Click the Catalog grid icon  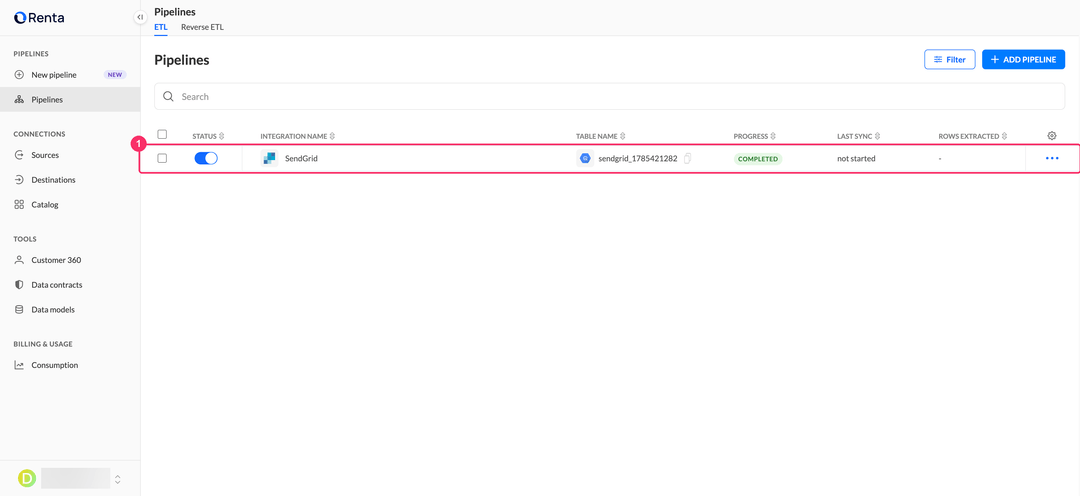tap(19, 205)
